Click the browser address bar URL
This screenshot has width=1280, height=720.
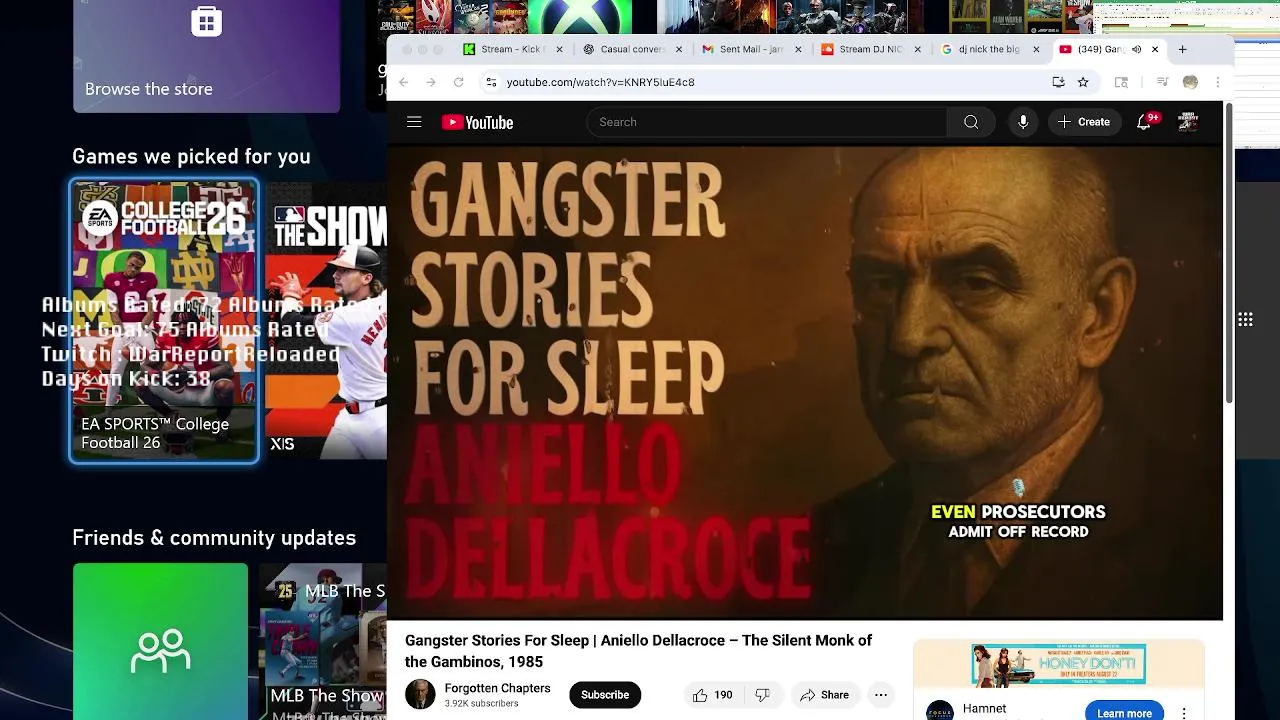click(x=600, y=82)
